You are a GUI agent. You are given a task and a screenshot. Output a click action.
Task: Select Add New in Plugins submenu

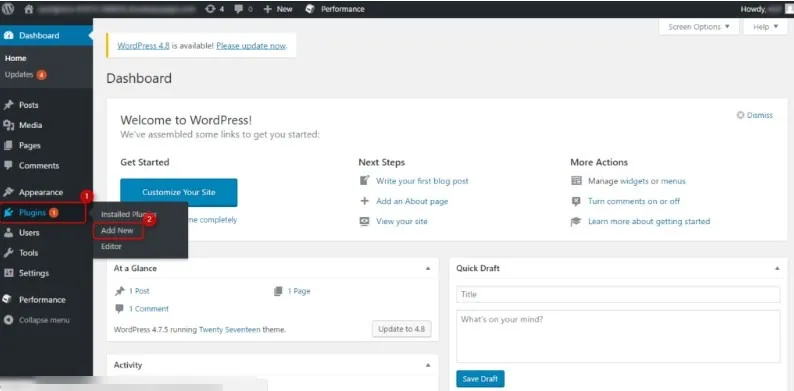point(117,230)
